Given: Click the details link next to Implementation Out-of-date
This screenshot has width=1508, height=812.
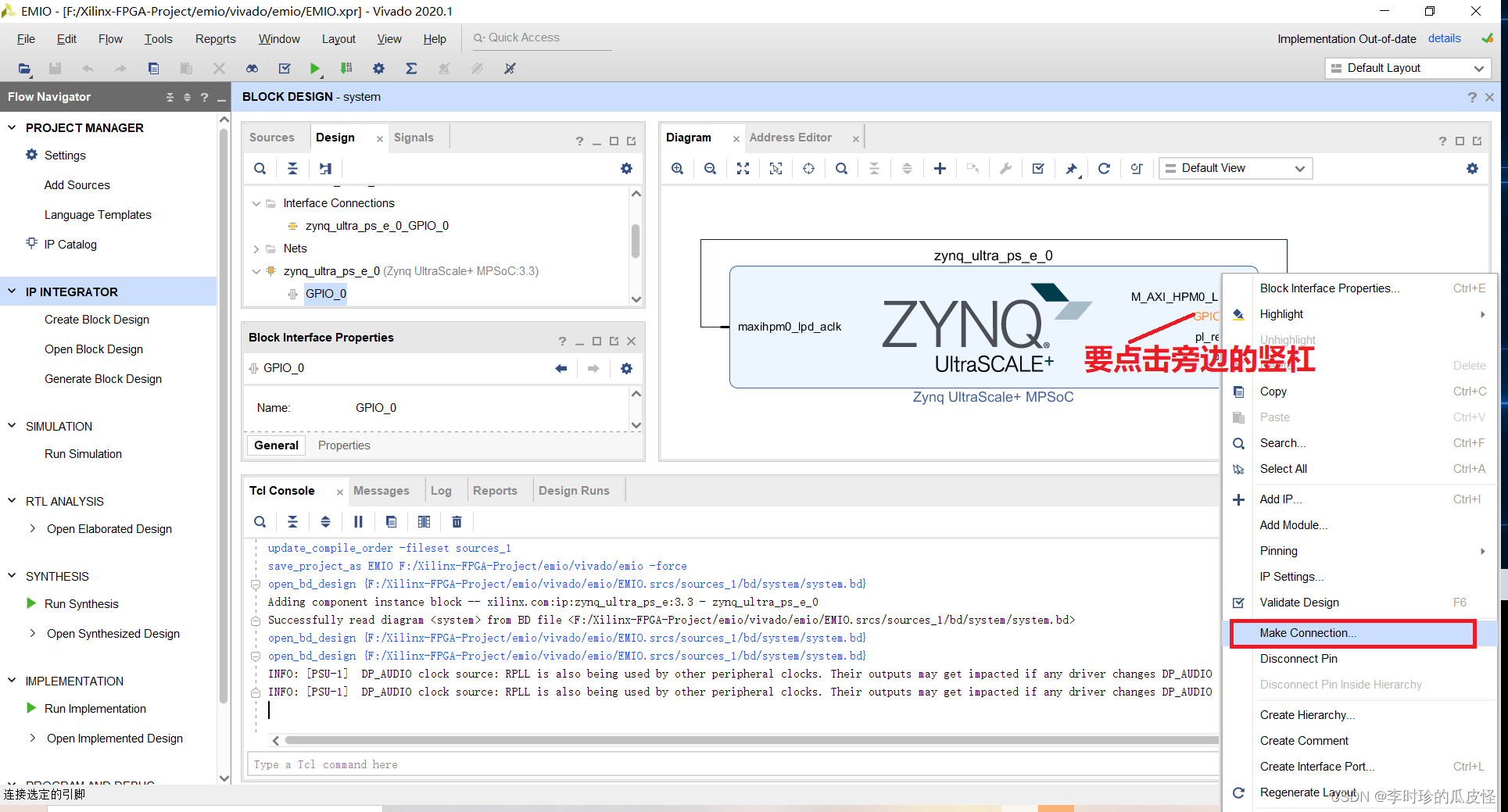Looking at the screenshot, I should 1444,38.
